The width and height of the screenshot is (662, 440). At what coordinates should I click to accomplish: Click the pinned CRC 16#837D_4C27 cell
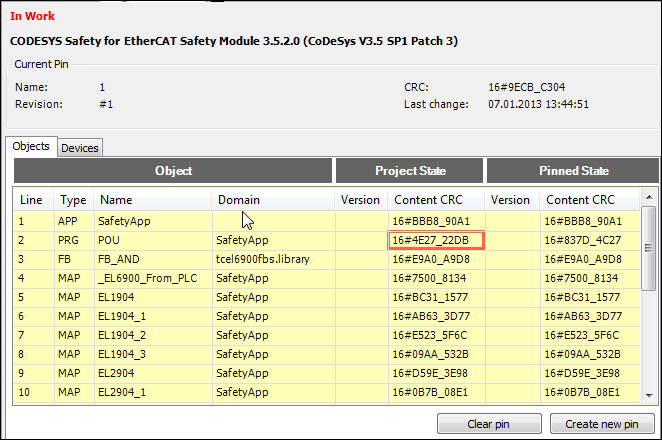[584, 240]
